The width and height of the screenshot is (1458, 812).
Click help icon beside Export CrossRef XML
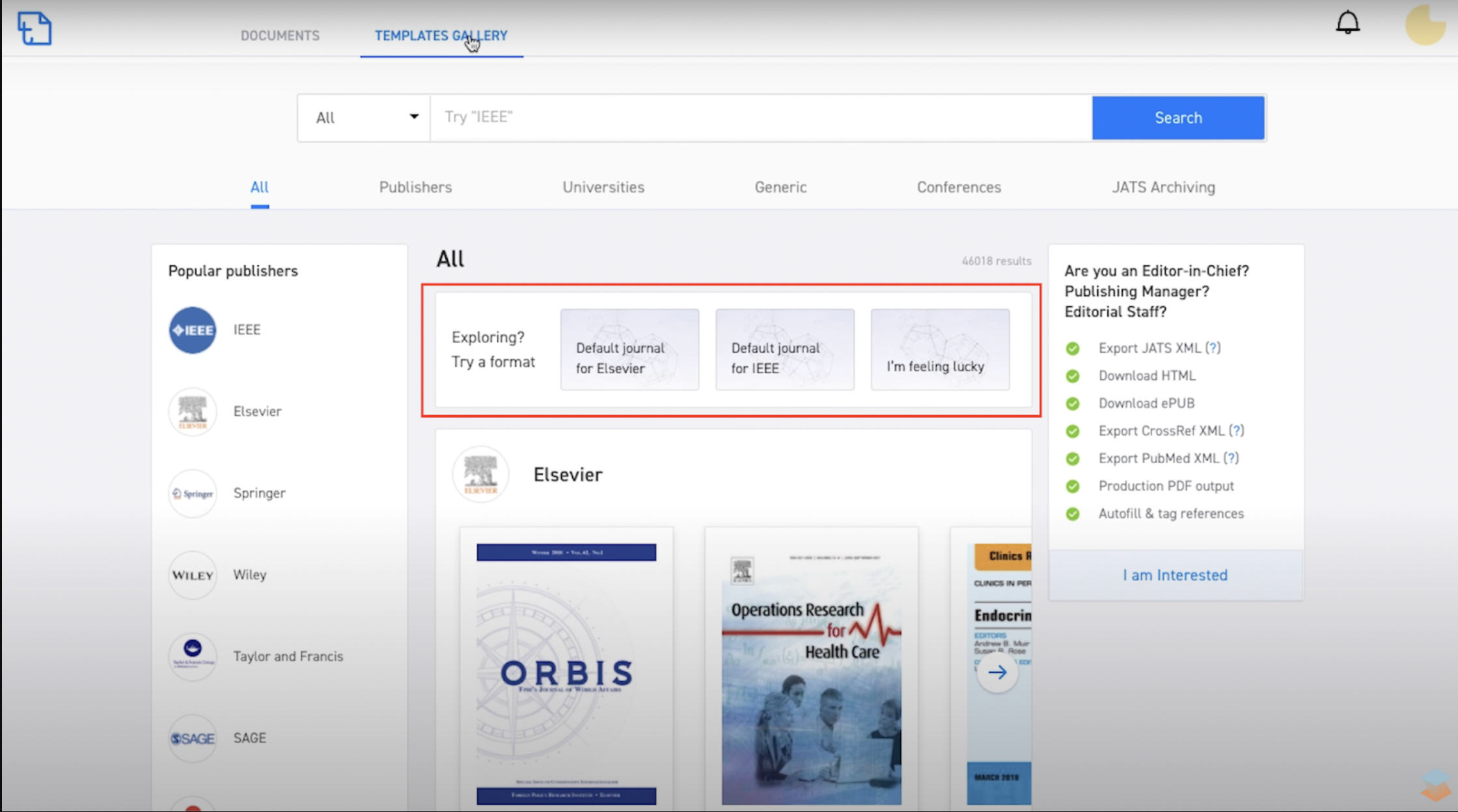coord(1236,431)
